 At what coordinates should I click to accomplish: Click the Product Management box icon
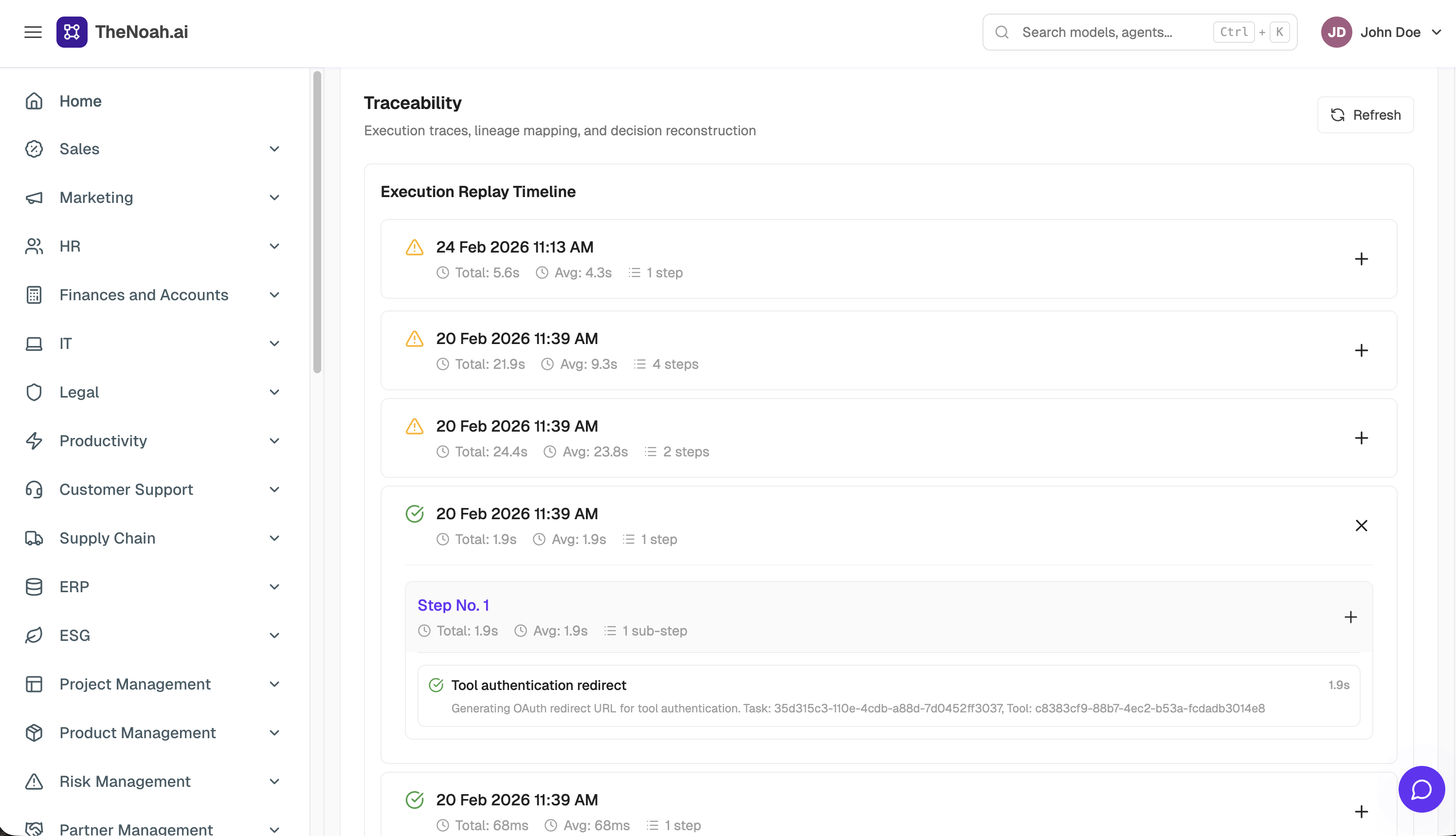[34, 733]
